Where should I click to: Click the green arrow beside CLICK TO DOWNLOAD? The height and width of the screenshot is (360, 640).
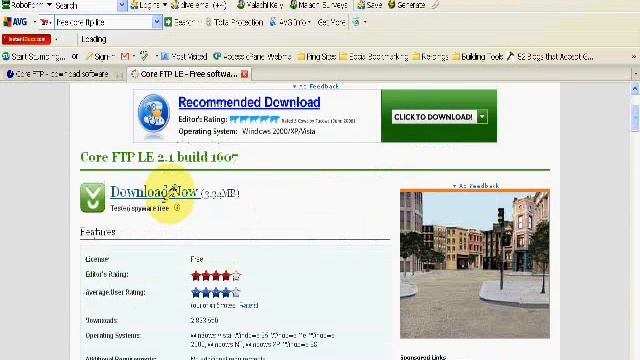click(482, 117)
